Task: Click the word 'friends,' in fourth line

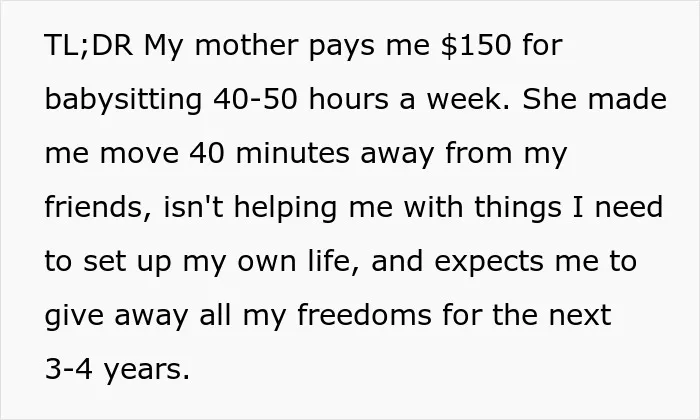Action: pyautogui.click(x=98, y=208)
